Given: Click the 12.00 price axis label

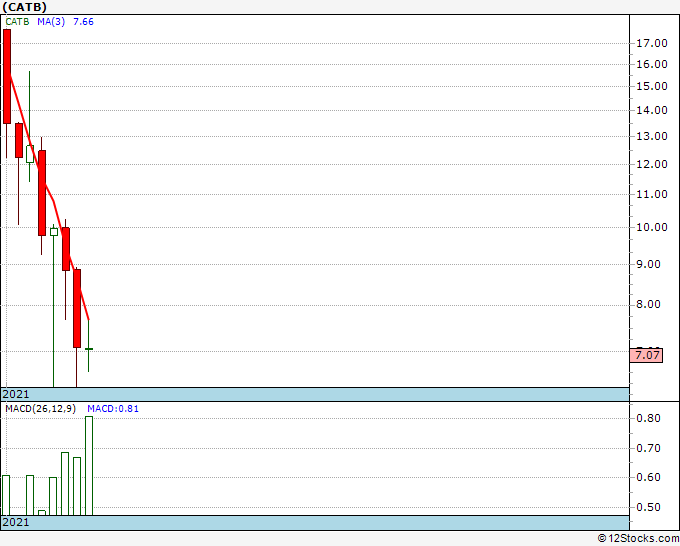Looking at the screenshot, I should click(652, 164).
